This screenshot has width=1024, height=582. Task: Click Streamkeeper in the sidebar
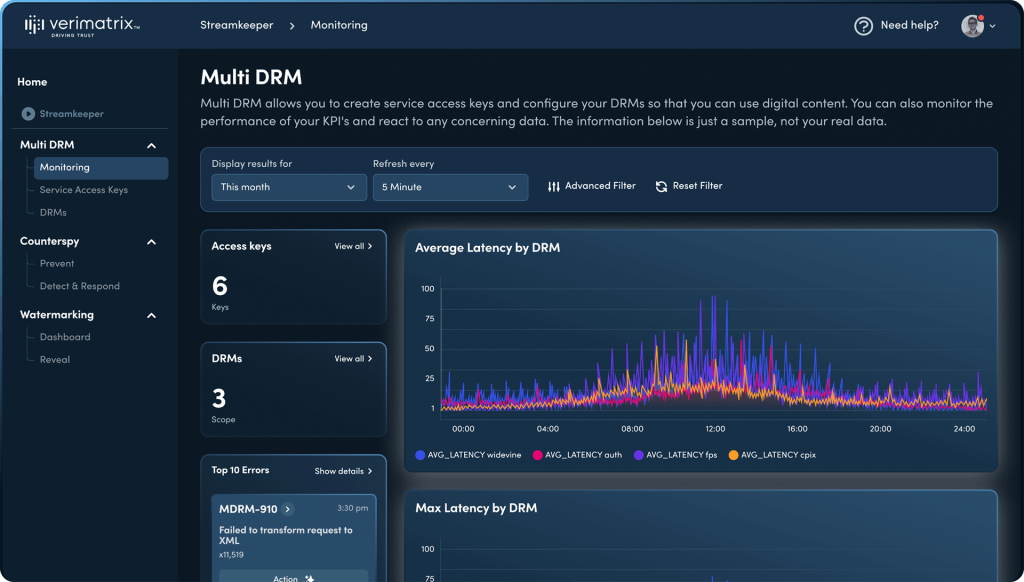coord(71,114)
